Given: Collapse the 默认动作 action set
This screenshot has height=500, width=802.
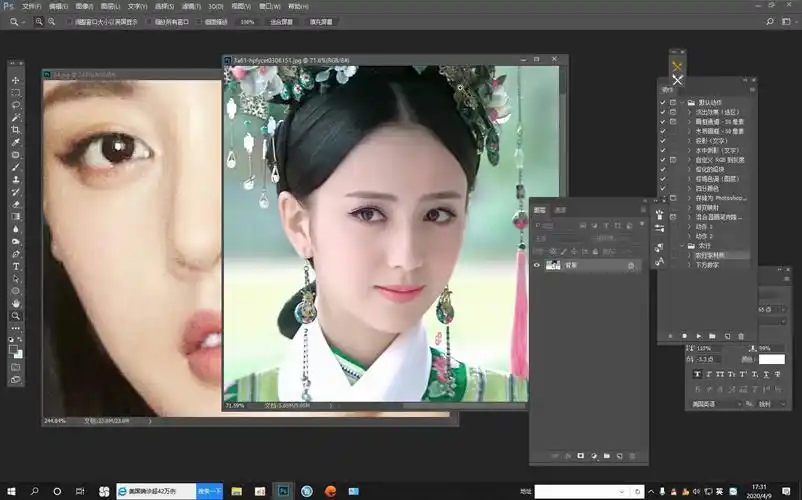Looking at the screenshot, I should (682, 102).
